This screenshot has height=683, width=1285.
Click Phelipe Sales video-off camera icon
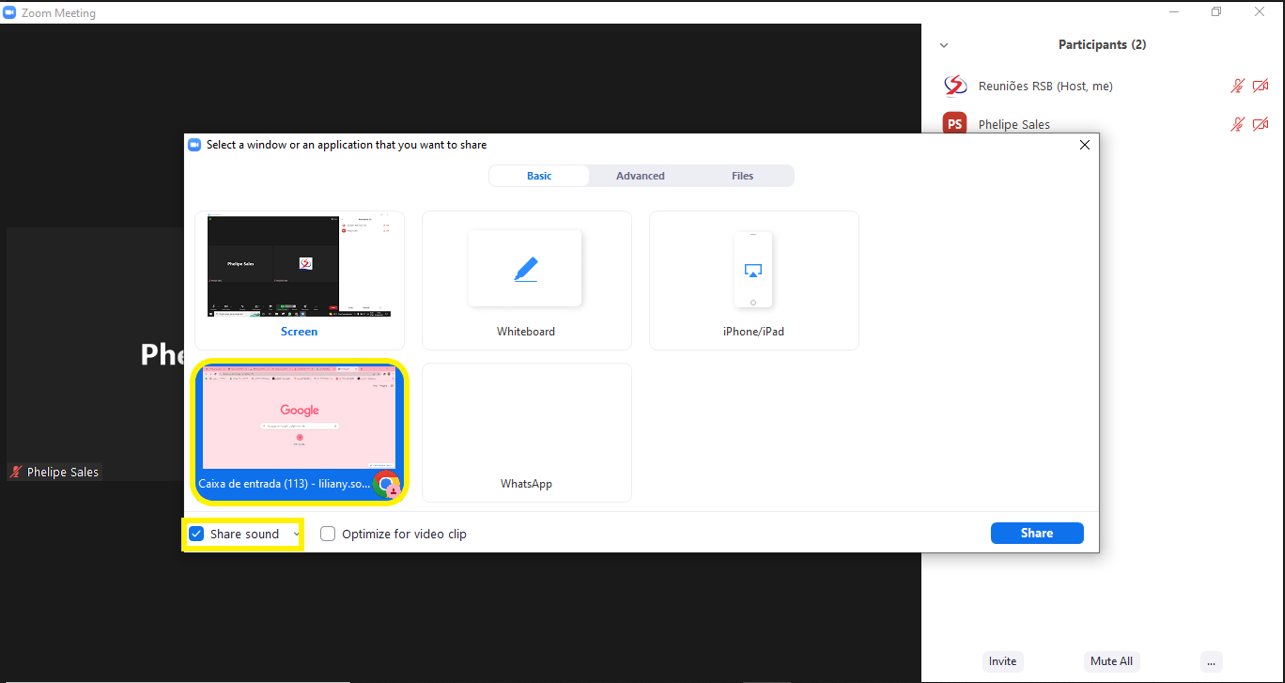click(x=1260, y=124)
